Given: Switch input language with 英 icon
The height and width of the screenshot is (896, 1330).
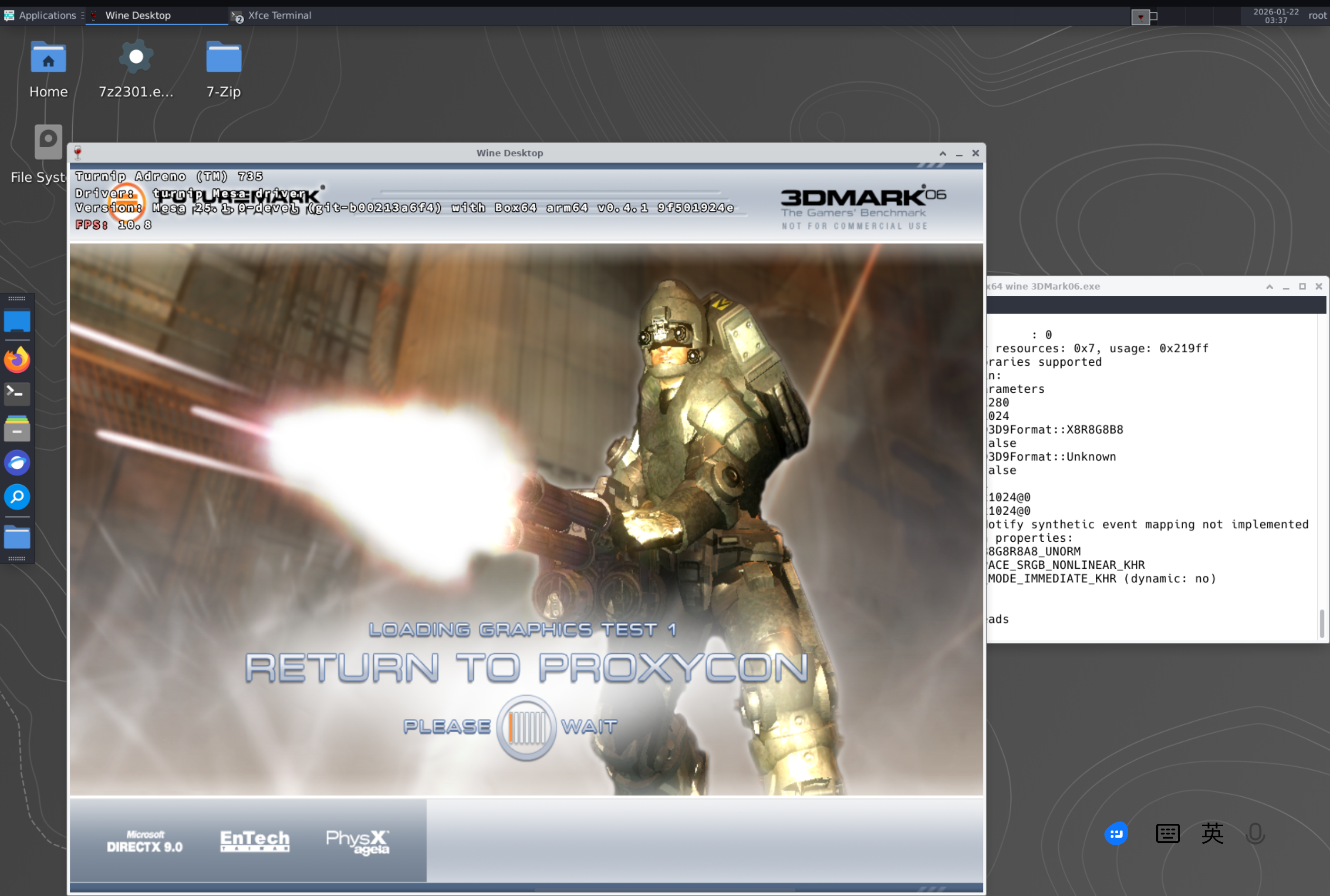Looking at the screenshot, I should (x=1212, y=834).
